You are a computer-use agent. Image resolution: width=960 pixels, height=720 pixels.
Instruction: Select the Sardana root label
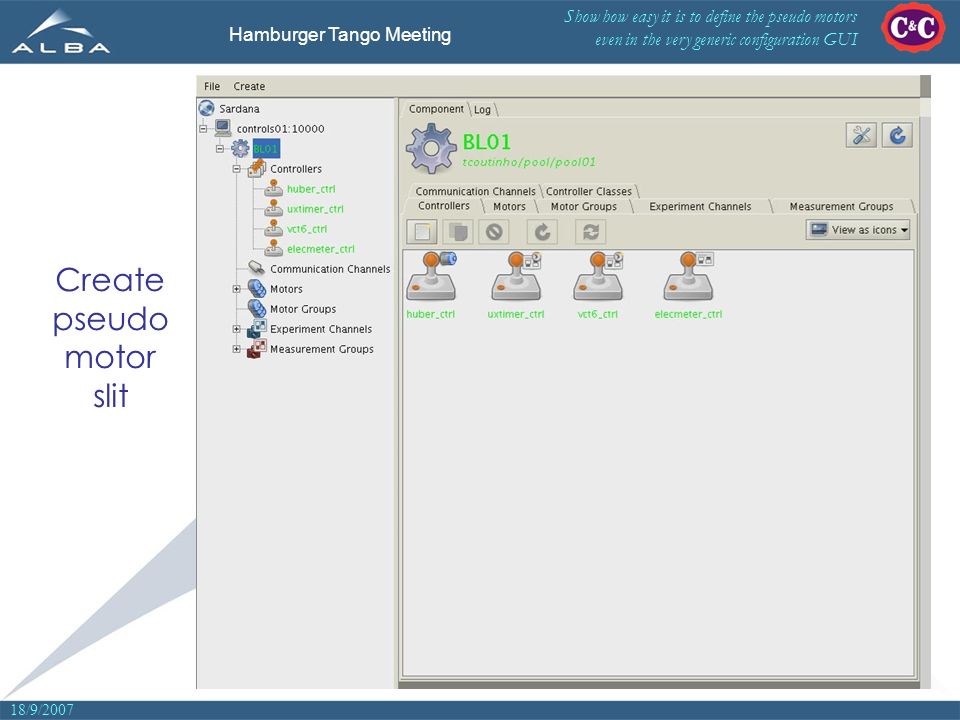[239, 109]
